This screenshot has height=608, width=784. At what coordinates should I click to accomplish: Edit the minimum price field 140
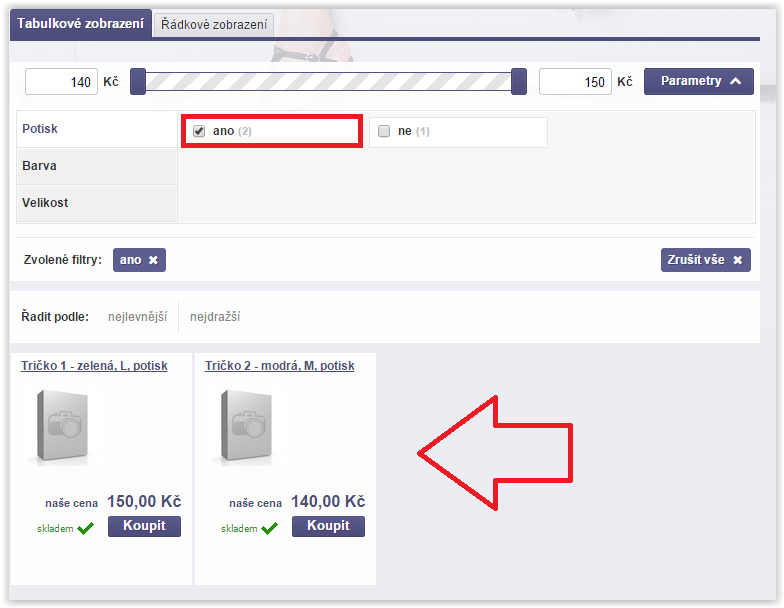pyautogui.click(x=62, y=82)
